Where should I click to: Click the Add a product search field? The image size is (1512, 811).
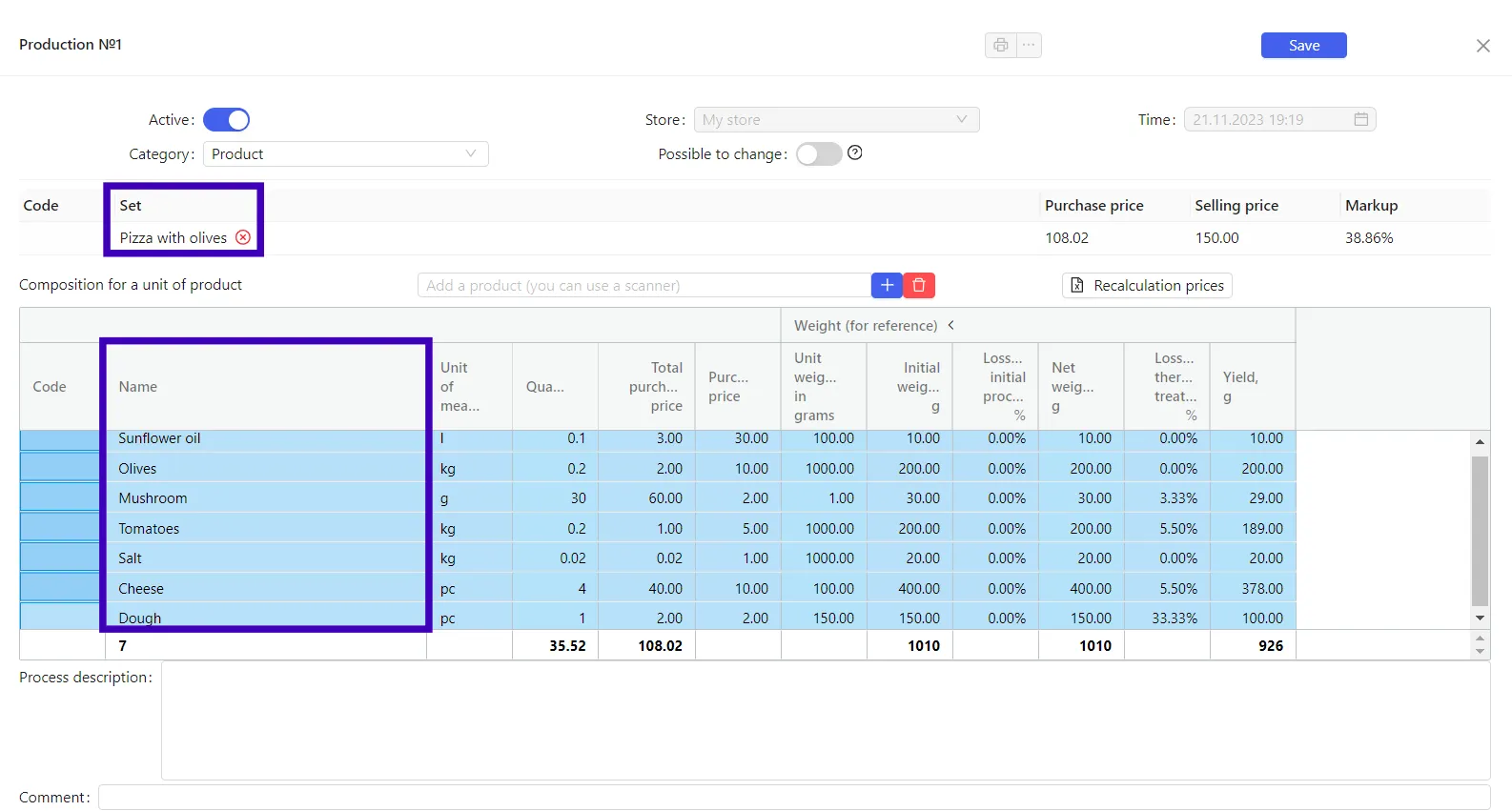(x=644, y=285)
